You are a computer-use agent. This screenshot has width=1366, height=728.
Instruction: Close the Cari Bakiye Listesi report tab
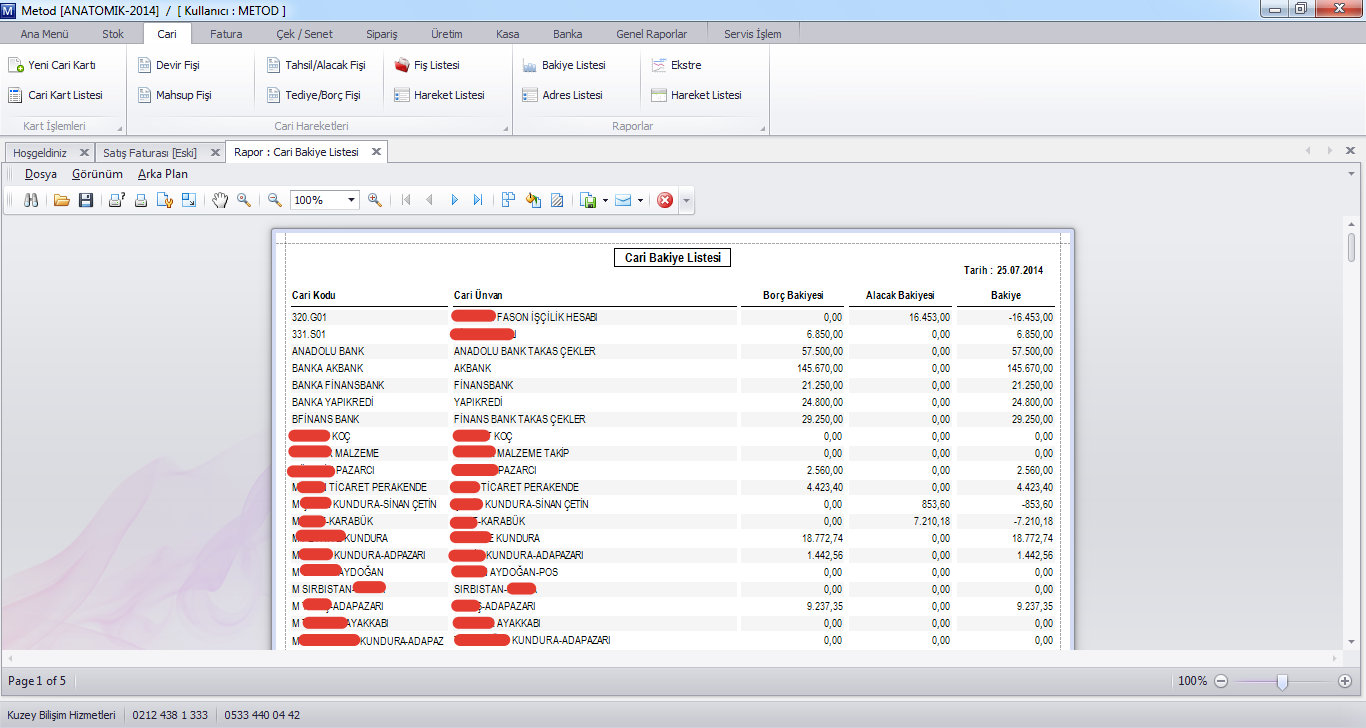[376, 152]
